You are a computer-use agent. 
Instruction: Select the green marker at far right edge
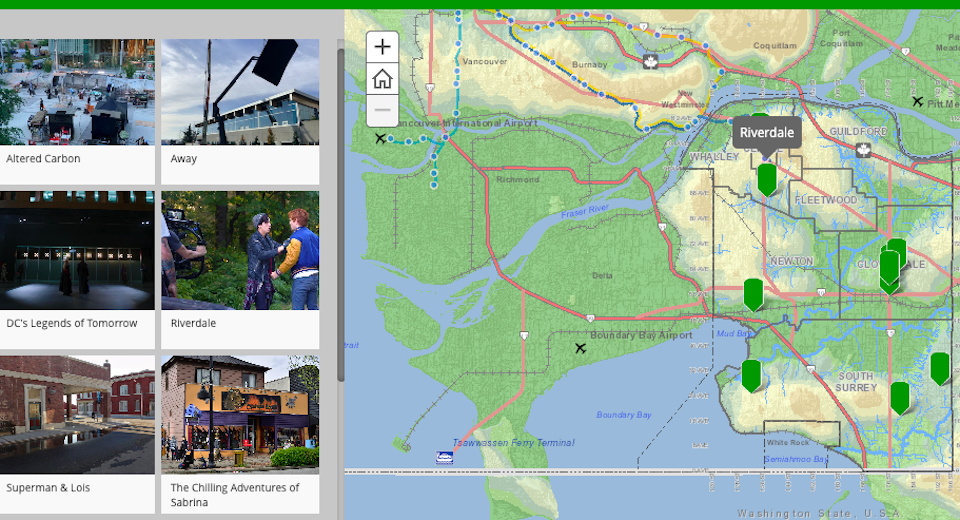tap(940, 369)
